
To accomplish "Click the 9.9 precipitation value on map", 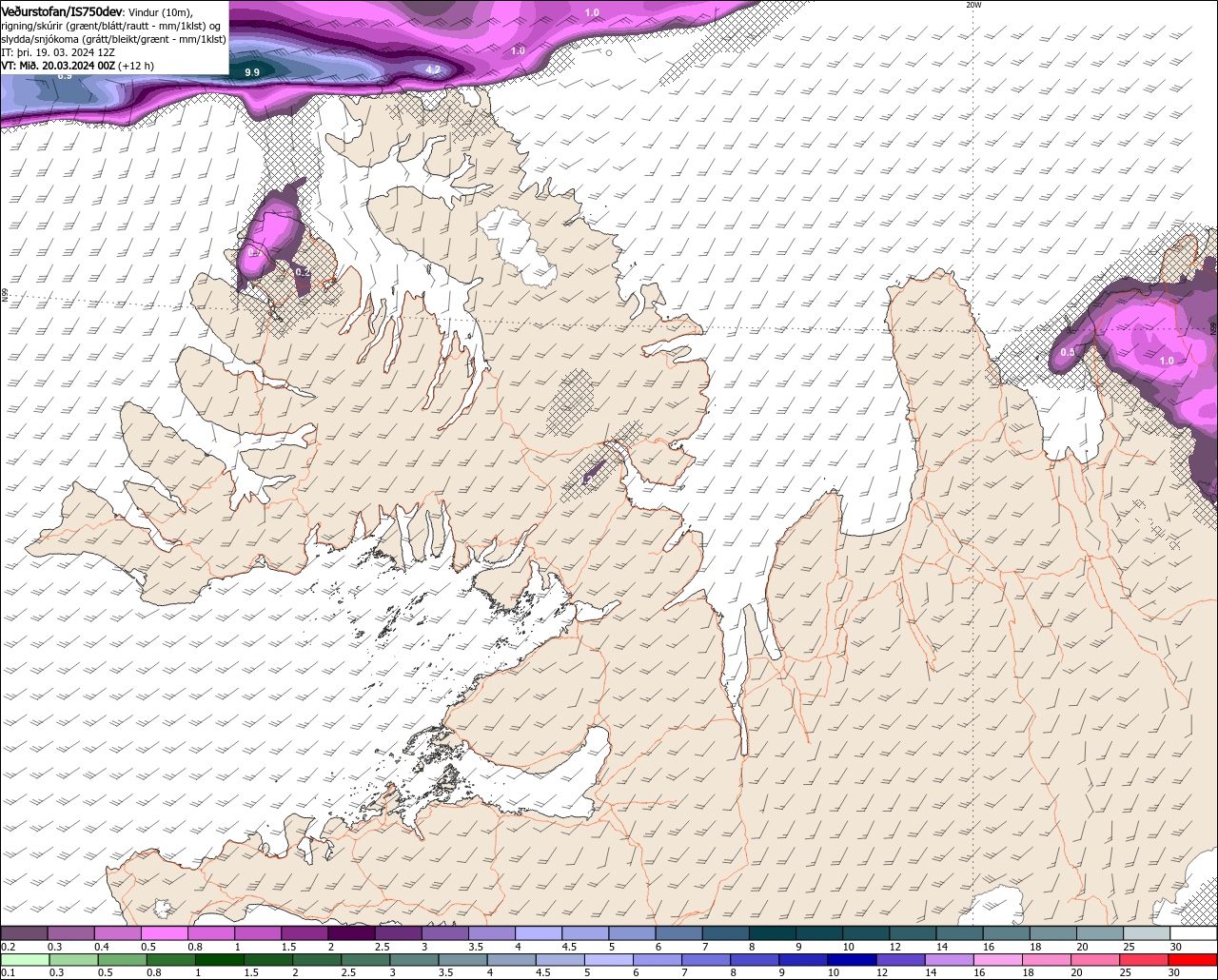I will [252, 72].
